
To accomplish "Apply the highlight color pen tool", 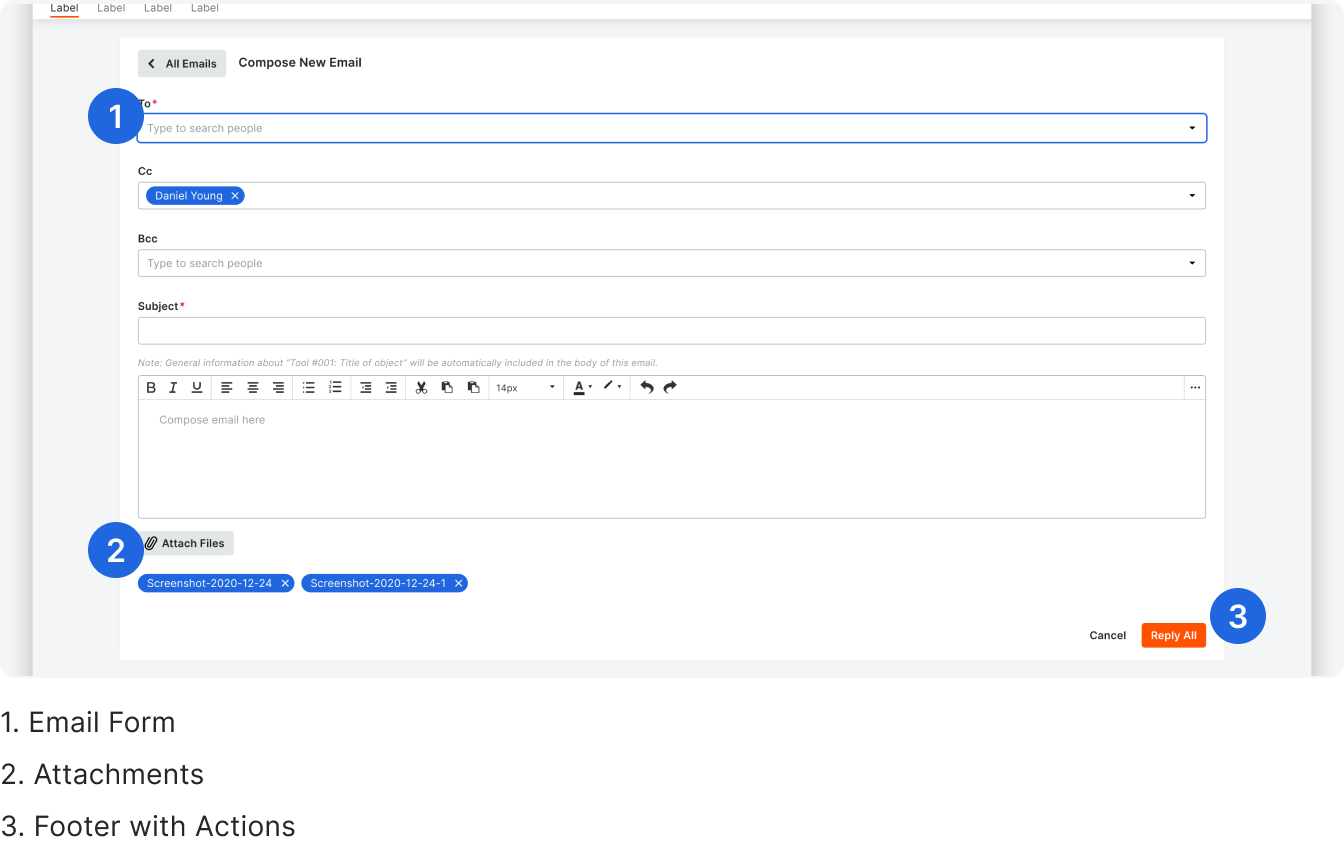I will [x=607, y=387].
